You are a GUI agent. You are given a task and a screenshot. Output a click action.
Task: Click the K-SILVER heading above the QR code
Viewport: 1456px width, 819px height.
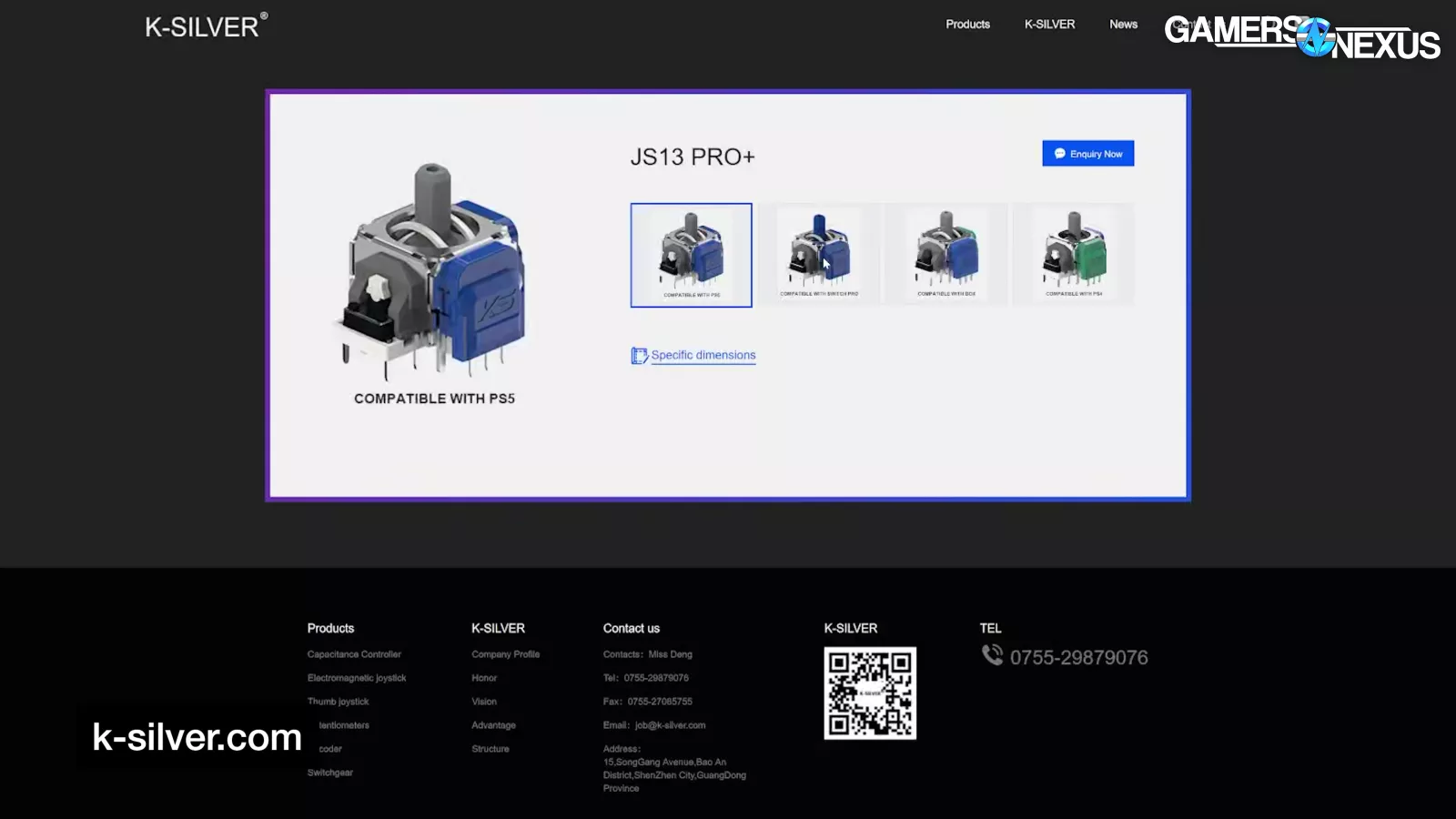[x=851, y=628]
